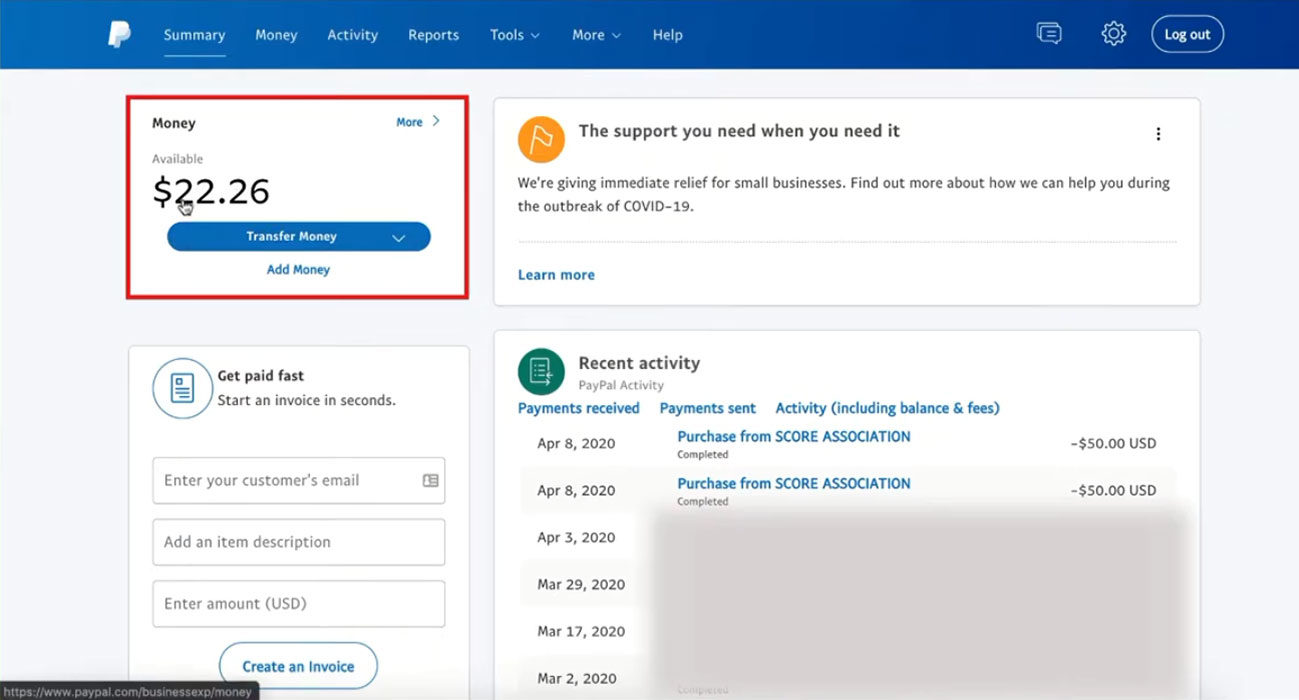Open the Money tab in navigation

point(276,34)
